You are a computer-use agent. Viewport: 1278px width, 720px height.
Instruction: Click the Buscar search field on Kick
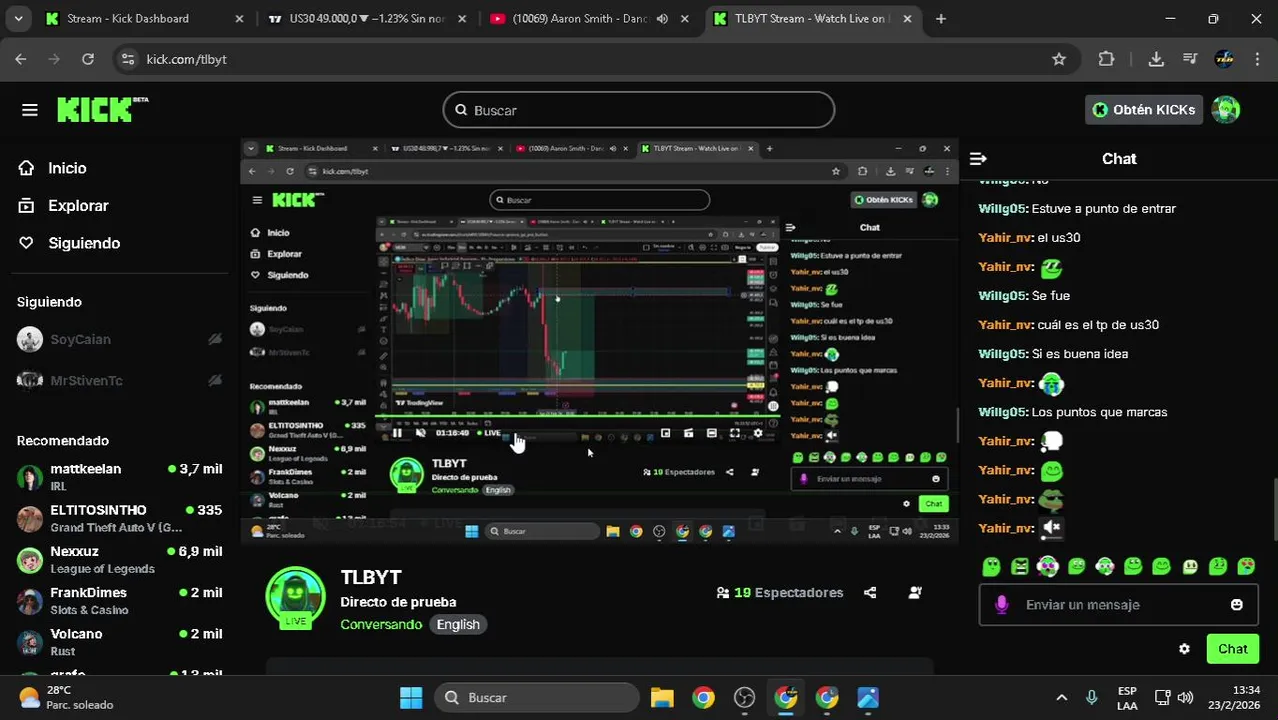(639, 110)
